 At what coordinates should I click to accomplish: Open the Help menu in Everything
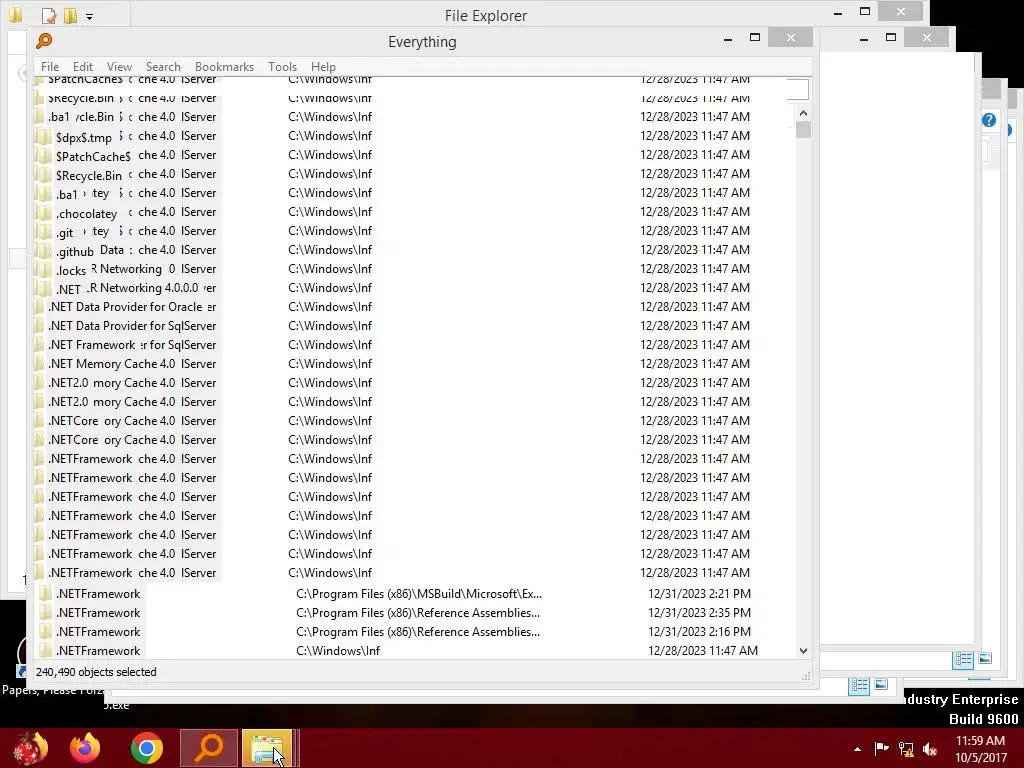click(323, 67)
